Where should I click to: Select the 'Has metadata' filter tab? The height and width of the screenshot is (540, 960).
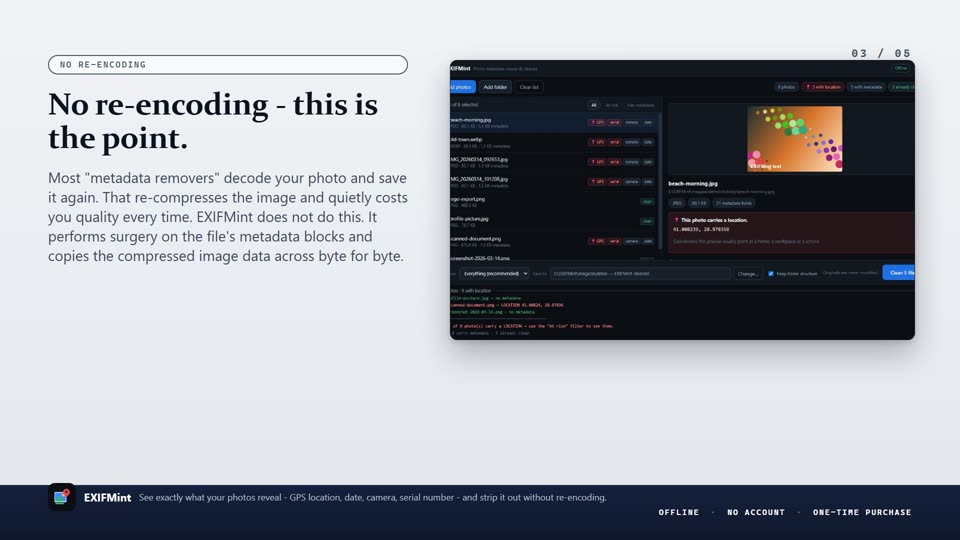click(x=640, y=105)
